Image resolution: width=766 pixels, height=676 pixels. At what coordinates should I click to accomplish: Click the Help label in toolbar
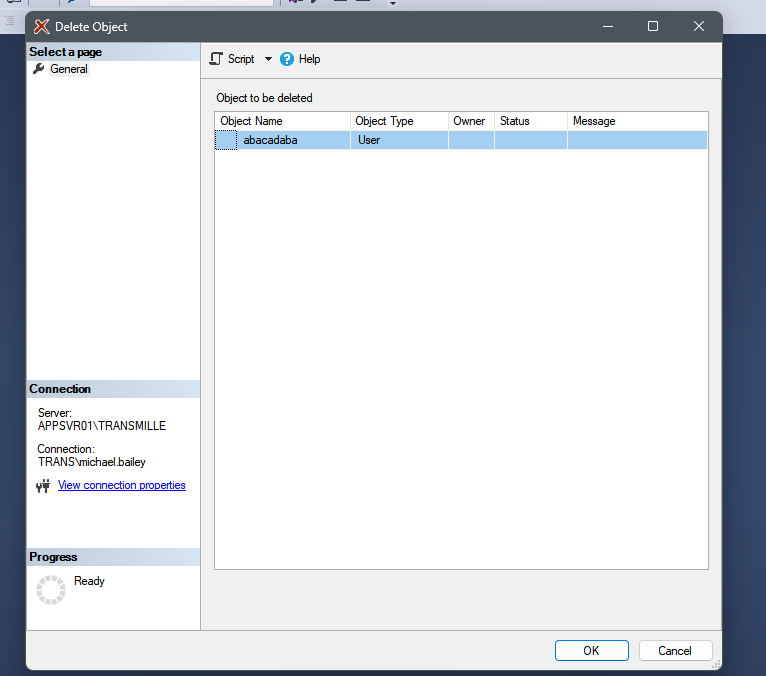[309, 59]
